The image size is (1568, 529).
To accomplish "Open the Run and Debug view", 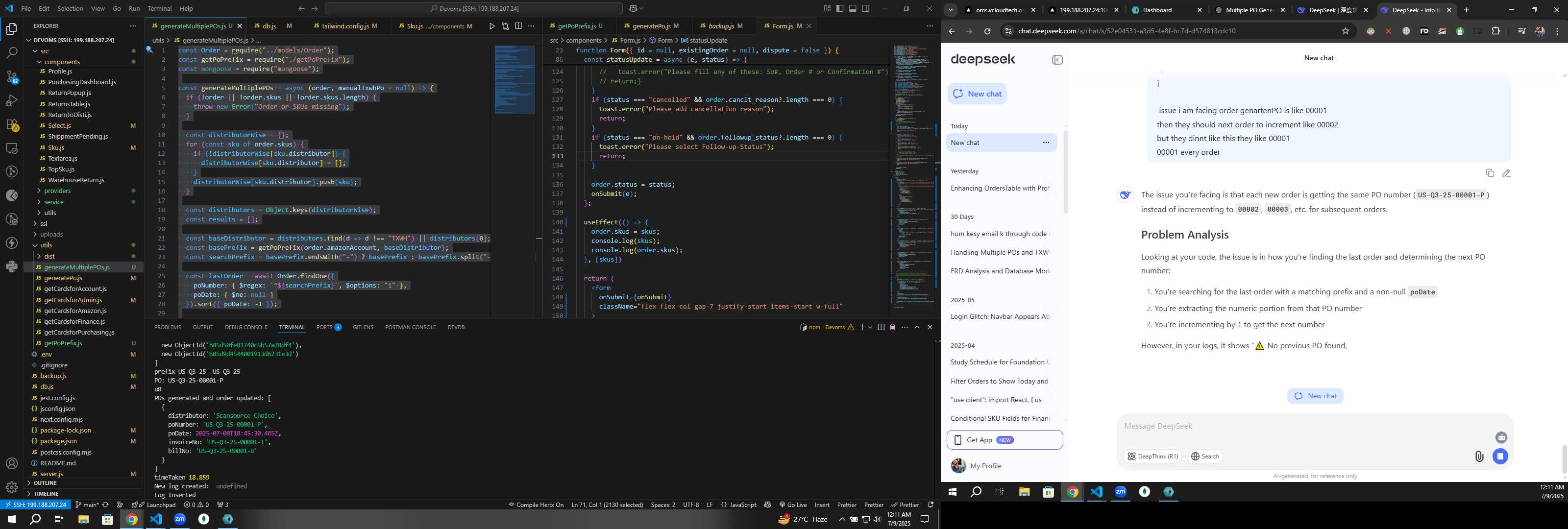I will coord(12,100).
